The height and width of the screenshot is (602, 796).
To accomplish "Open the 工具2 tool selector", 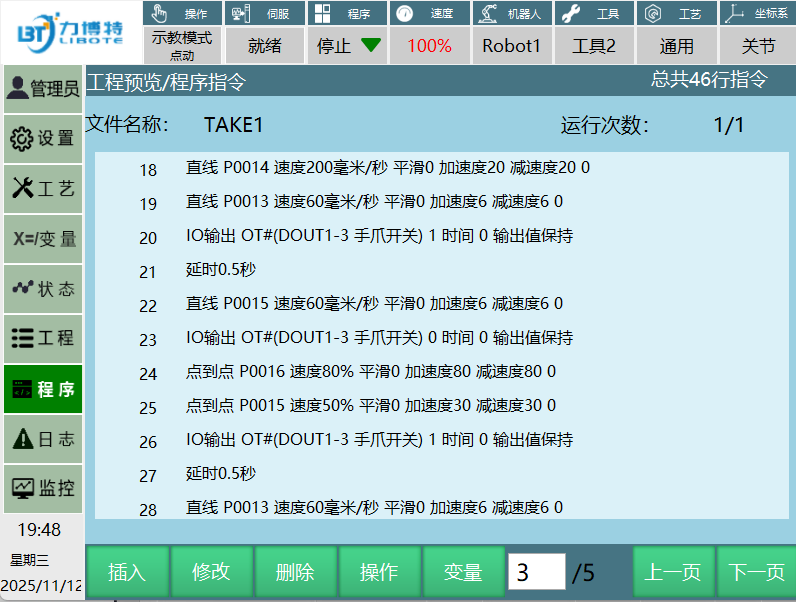I will coord(594,46).
